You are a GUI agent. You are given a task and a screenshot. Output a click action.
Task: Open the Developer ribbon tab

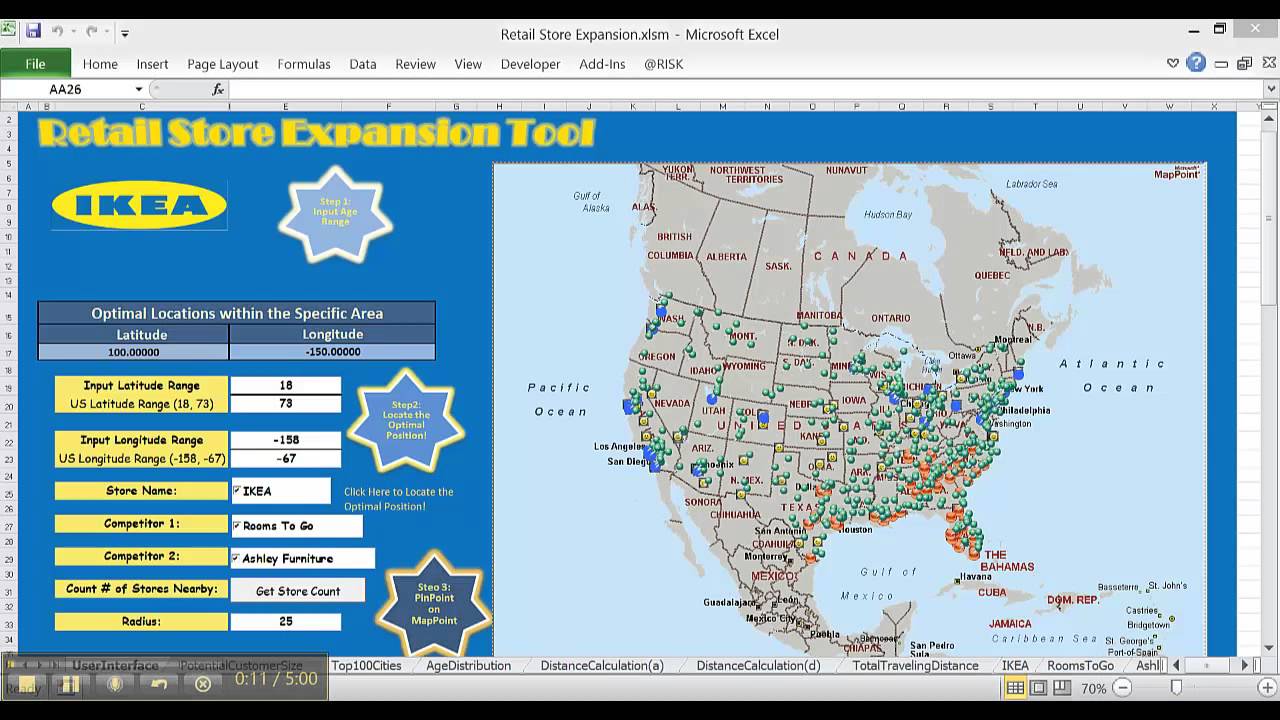pos(530,64)
